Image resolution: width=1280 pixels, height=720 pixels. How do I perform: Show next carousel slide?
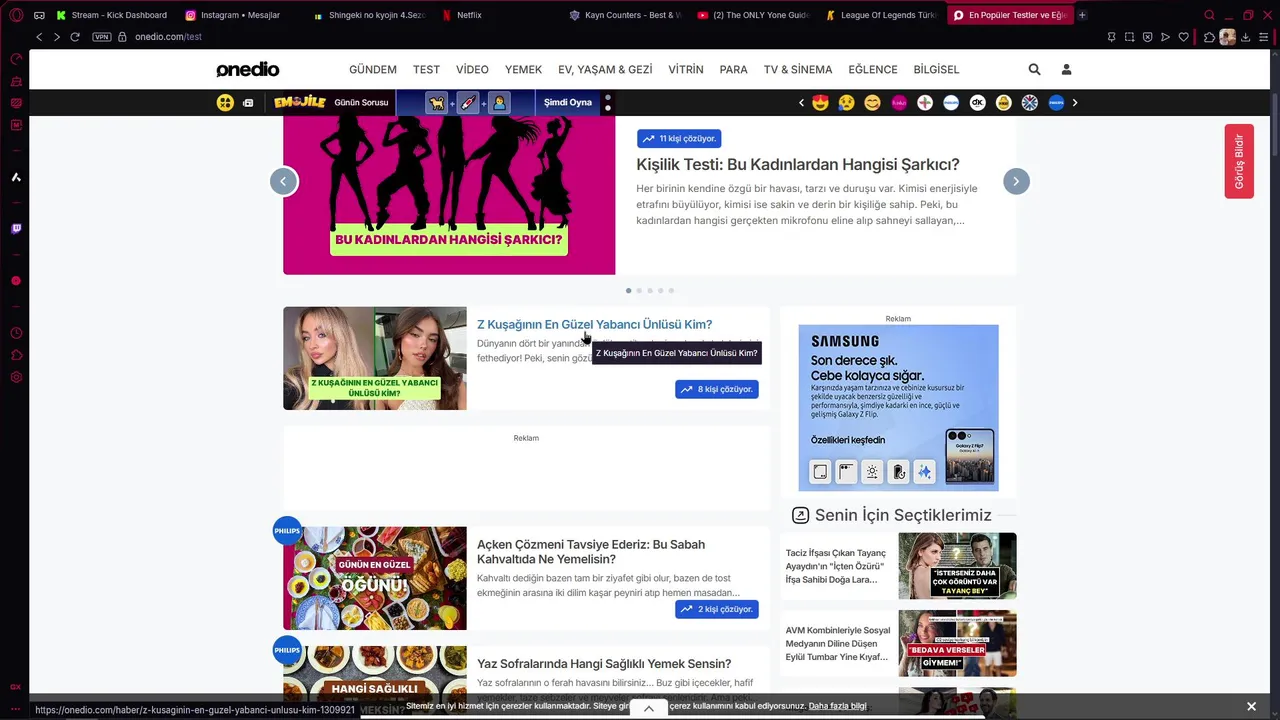(x=1016, y=181)
